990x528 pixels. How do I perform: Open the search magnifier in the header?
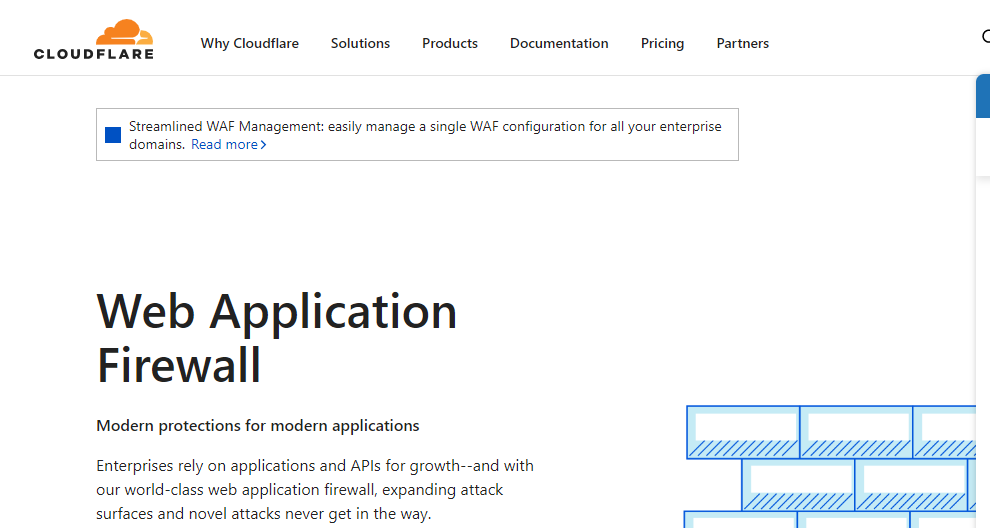[x=985, y=38]
